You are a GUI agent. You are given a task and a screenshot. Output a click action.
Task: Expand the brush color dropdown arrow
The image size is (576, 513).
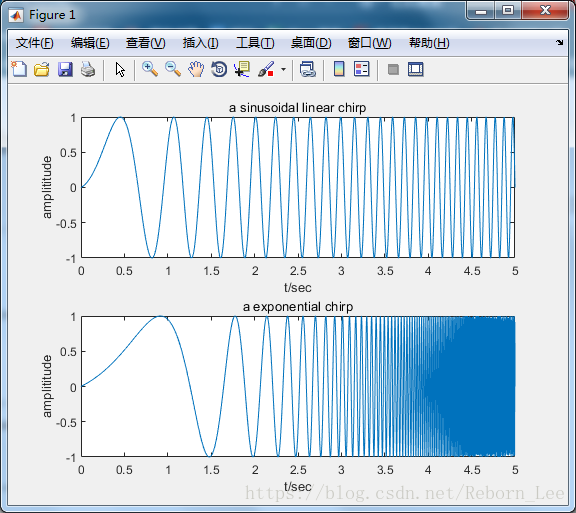283,69
